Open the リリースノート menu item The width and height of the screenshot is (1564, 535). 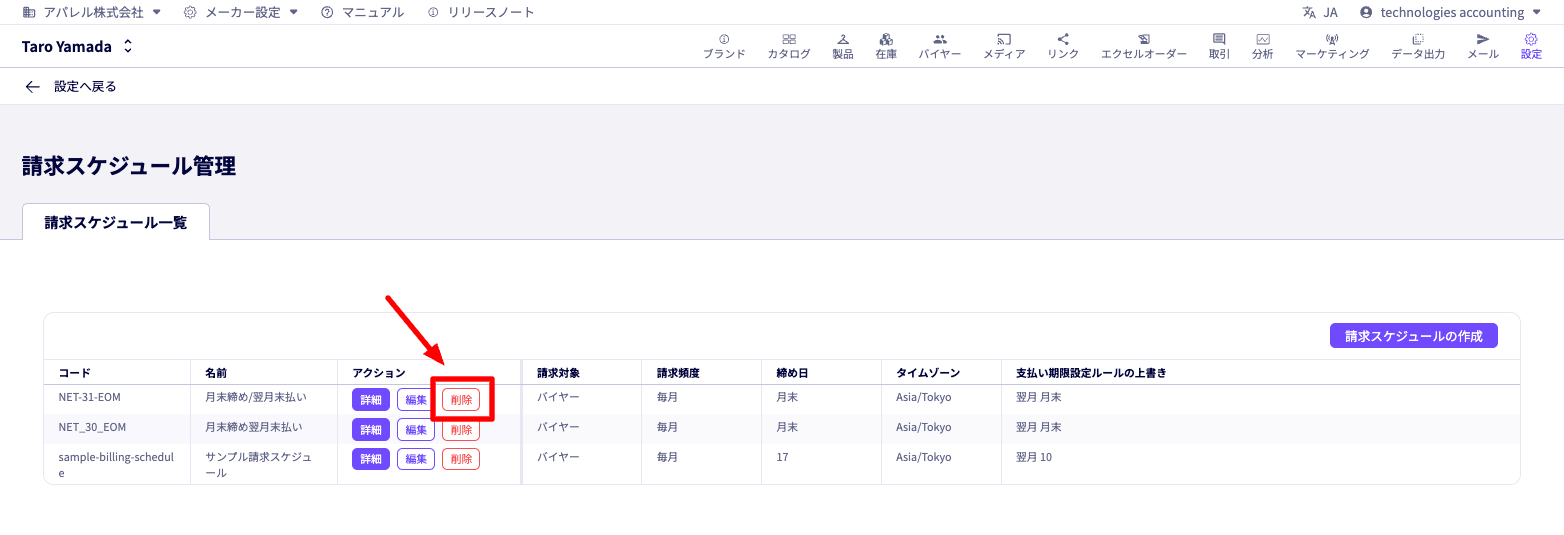[x=491, y=12]
